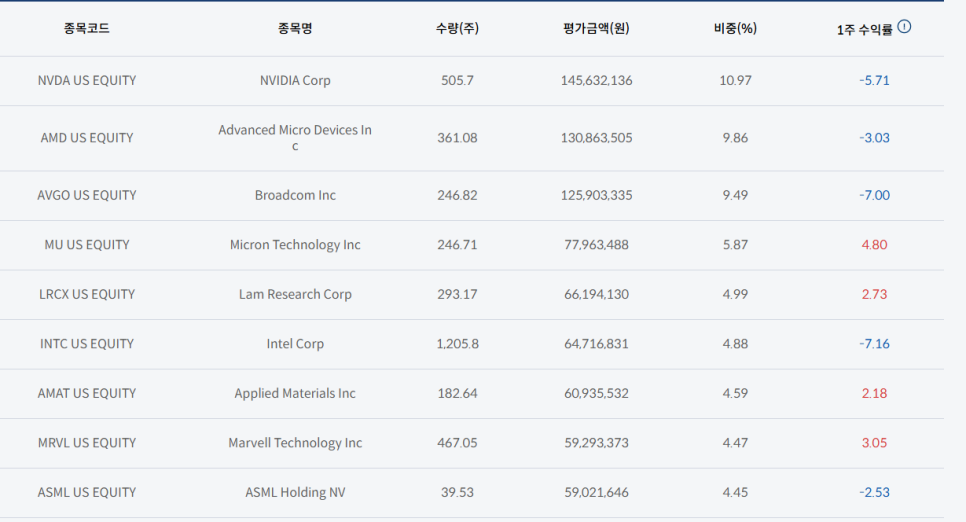
Task: Select MU US EQUITY ticker code
Action: [86, 245]
